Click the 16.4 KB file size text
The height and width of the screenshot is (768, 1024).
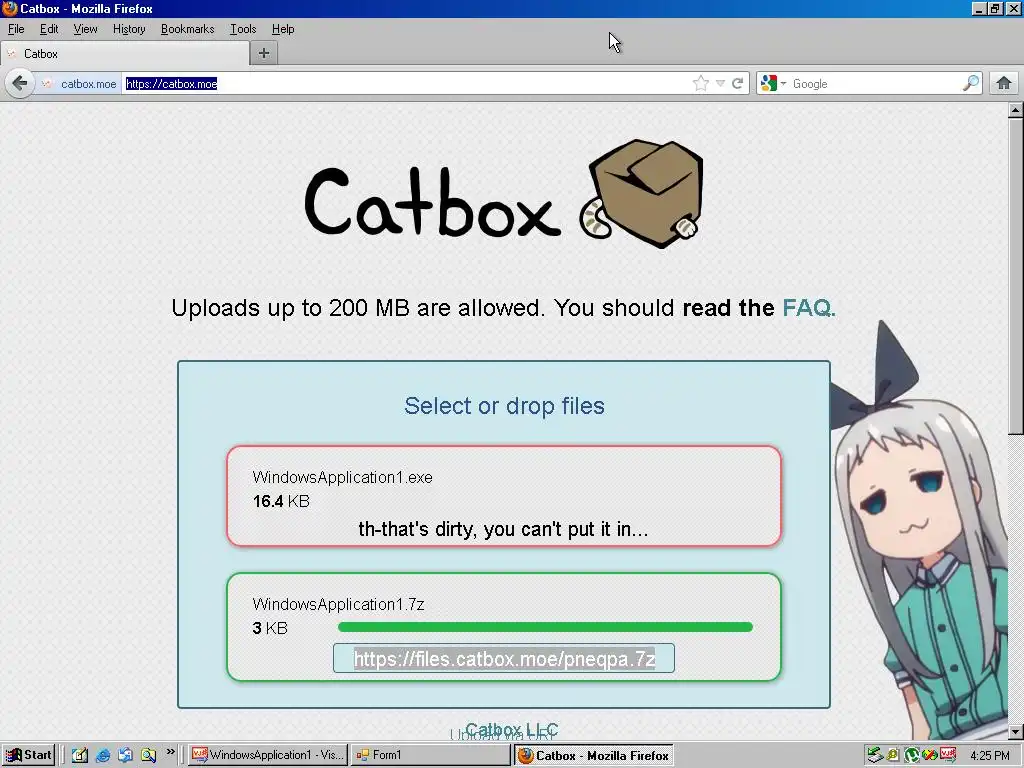tap(281, 501)
